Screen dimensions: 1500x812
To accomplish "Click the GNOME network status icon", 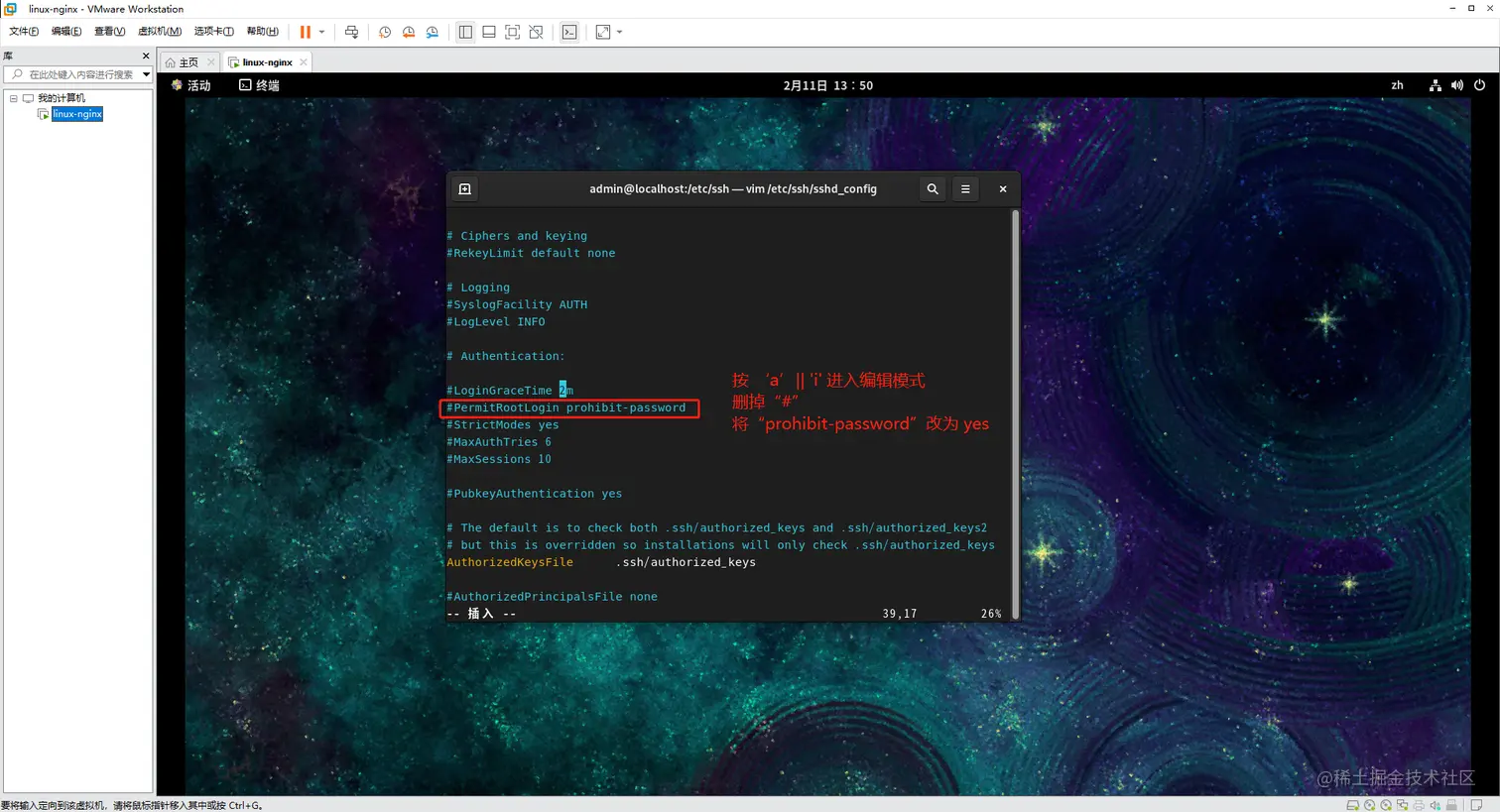I will point(1435,85).
